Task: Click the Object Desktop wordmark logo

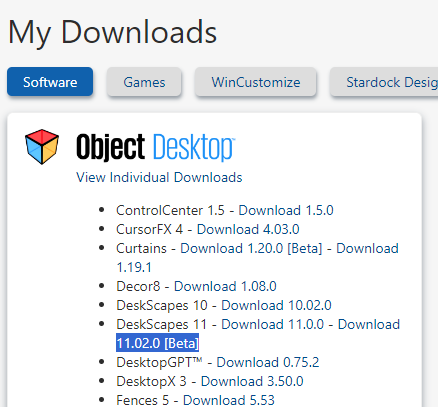Action: (156, 147)
